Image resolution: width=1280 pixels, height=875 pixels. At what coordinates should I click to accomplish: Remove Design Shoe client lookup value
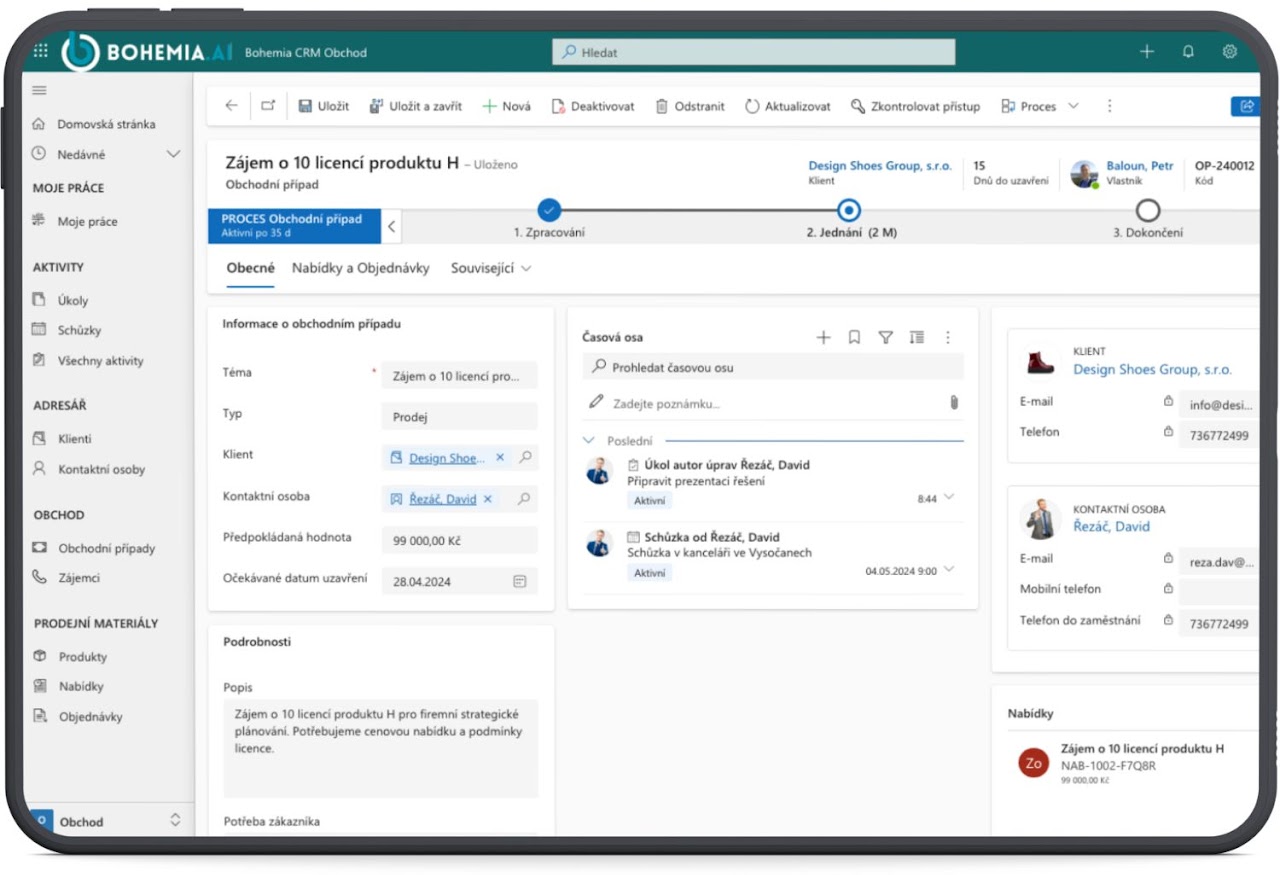[500, 458]
